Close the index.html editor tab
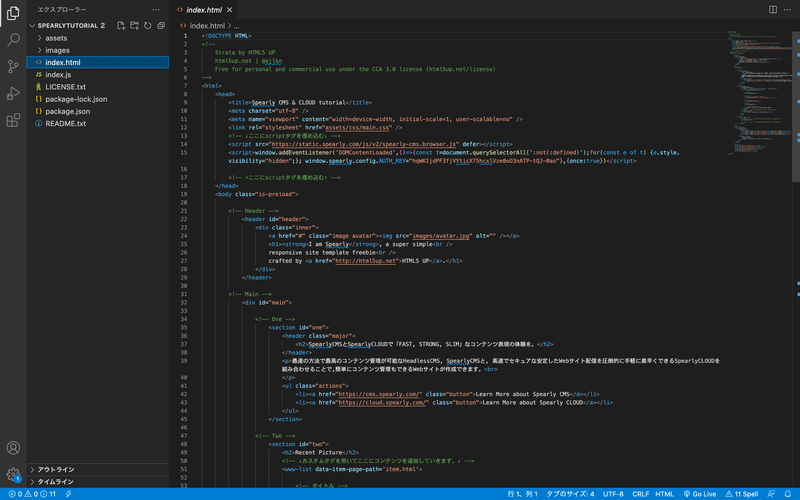The image size is (800, 500). [x=230, y=10]
